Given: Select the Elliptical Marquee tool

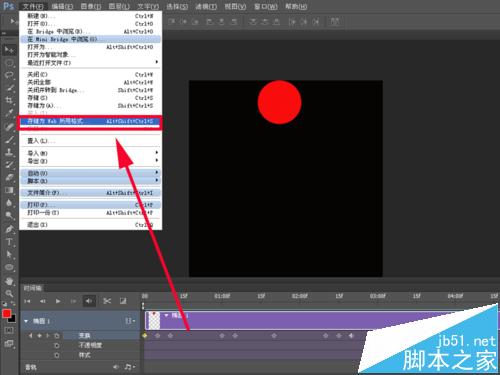Looking at the screenshot, I should point(9,63).
